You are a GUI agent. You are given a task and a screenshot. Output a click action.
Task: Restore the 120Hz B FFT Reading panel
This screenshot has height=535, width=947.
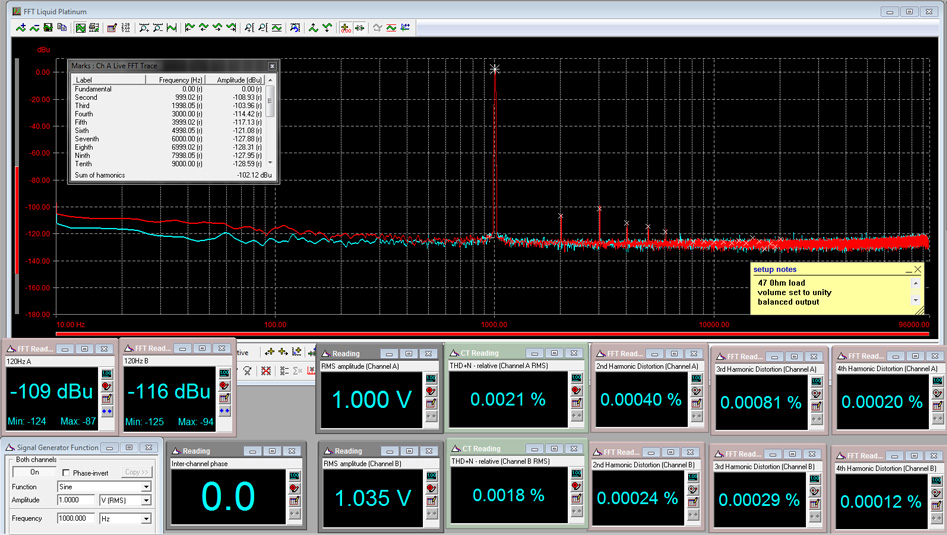(x=202, y=348)
